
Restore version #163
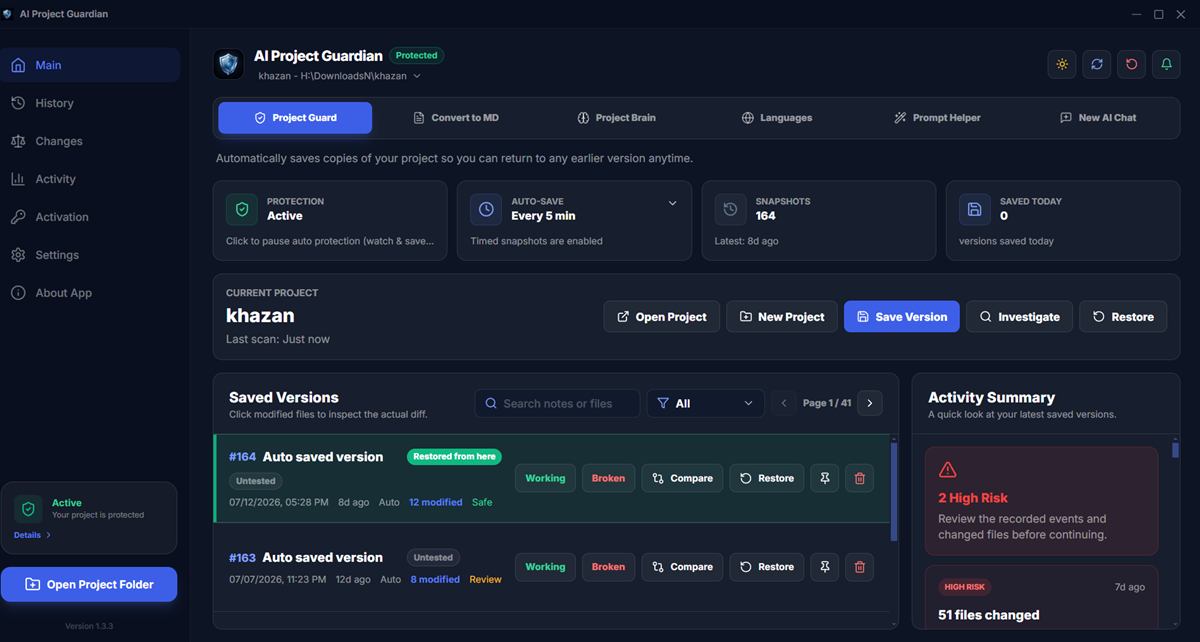(x=767, y=567)
